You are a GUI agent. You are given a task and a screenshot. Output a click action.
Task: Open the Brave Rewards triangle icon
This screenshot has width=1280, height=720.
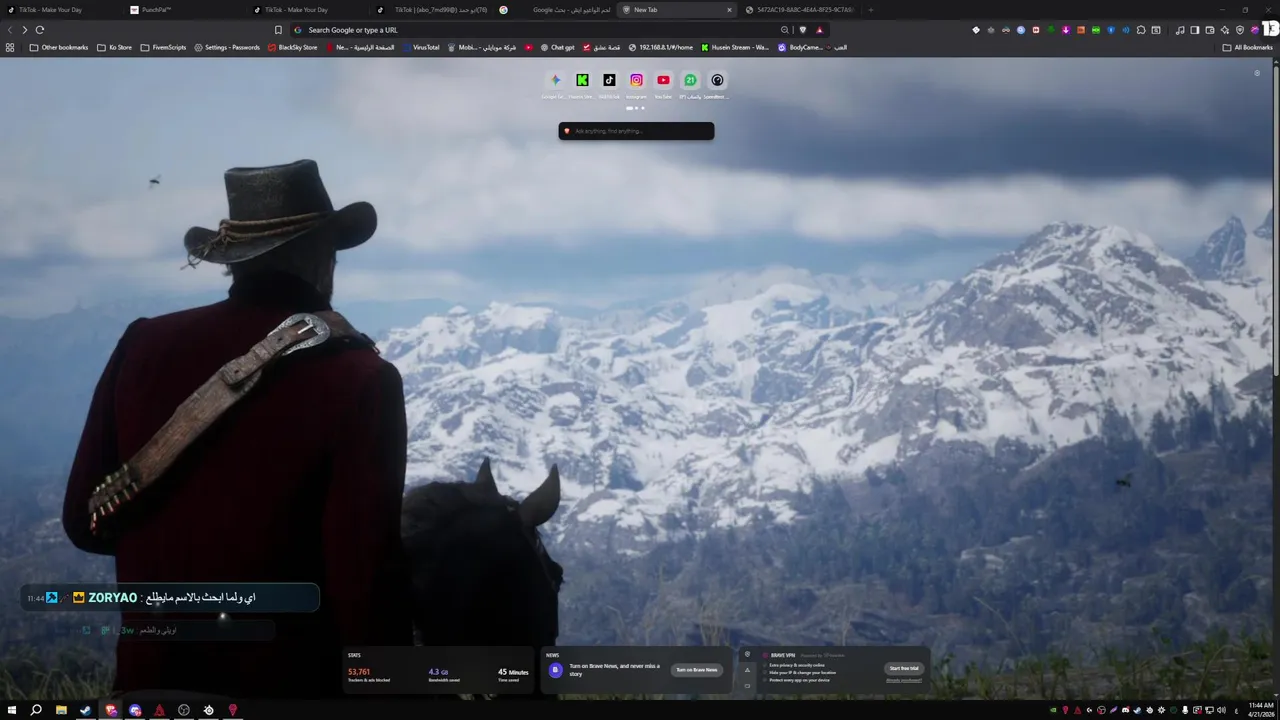[820, 30]
